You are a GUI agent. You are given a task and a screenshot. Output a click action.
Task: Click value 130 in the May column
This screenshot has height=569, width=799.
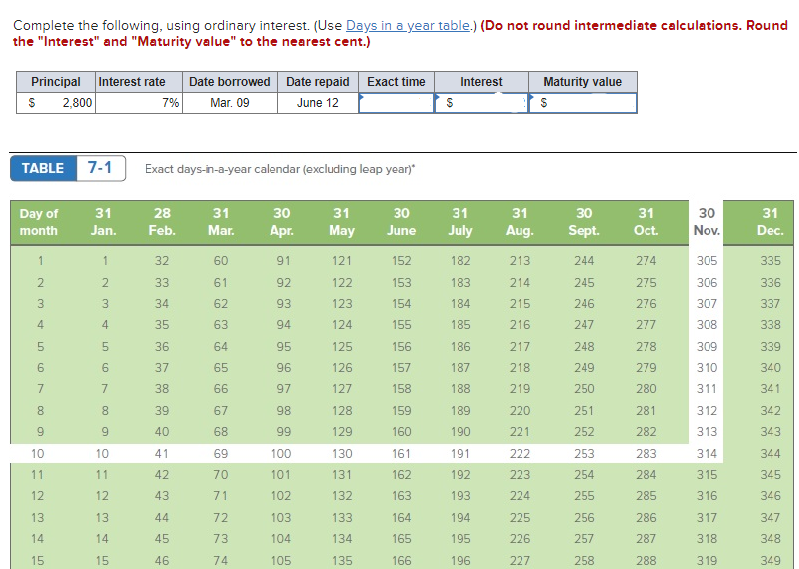tap(342, 453)
